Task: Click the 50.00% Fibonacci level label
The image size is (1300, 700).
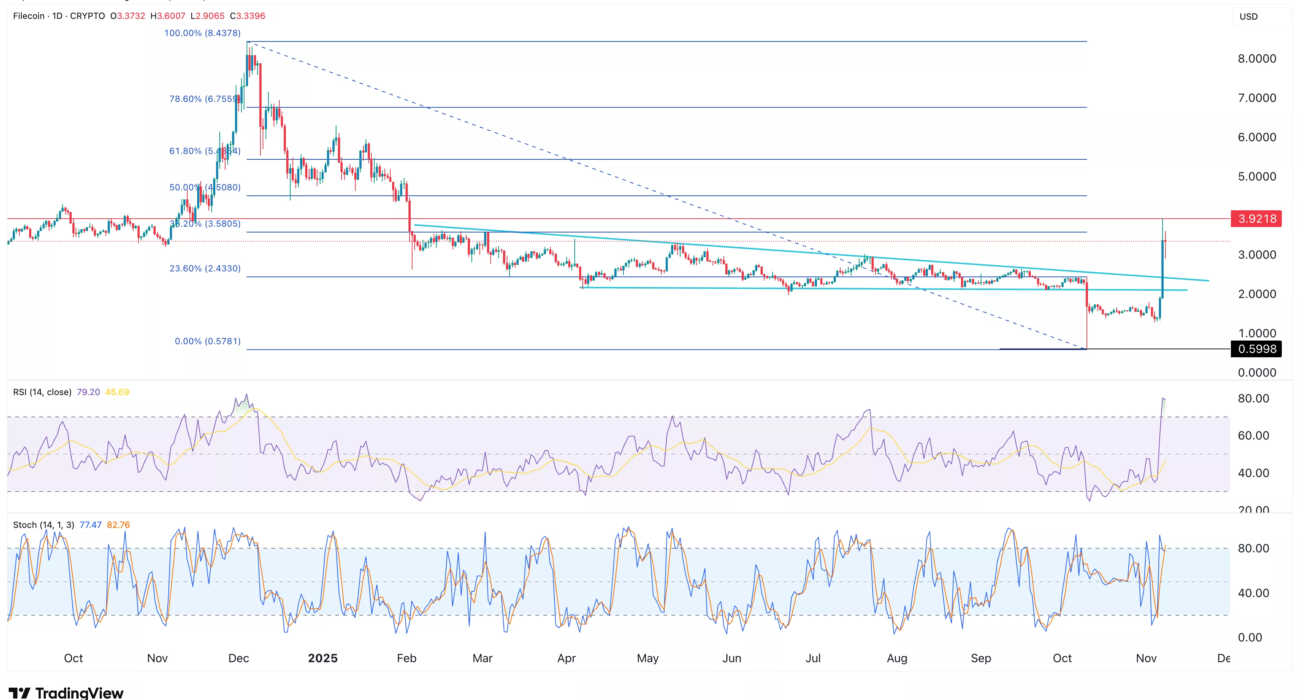Action: click(x=205, y=186)
